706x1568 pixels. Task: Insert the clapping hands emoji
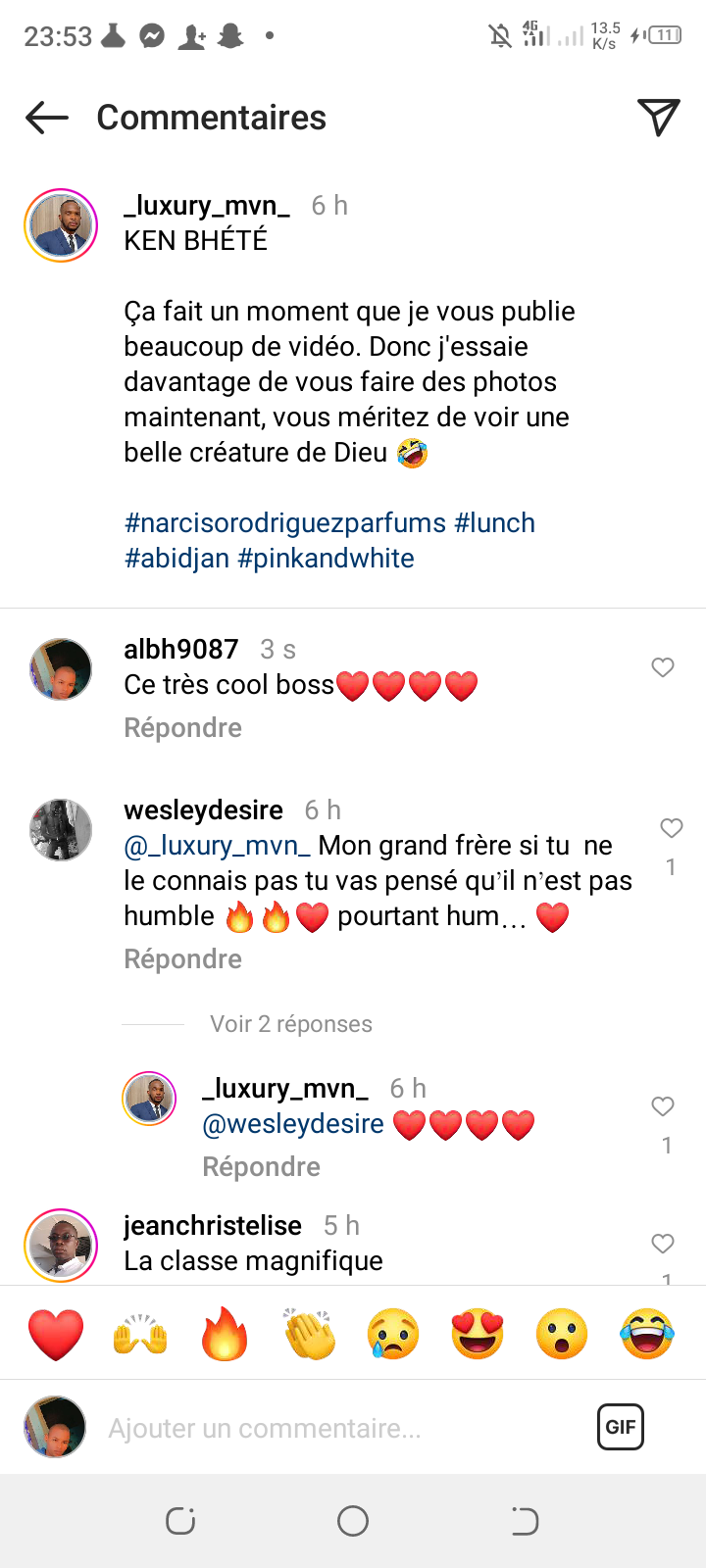point(309,1334)
